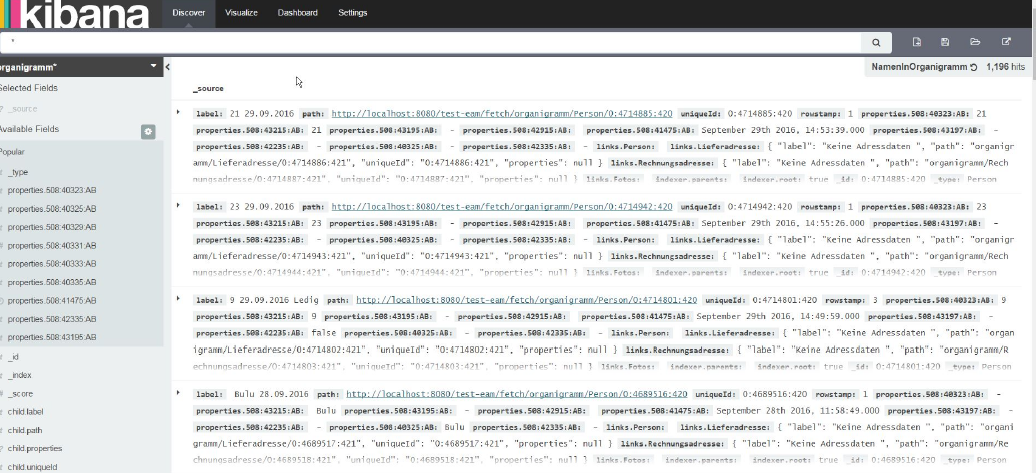1036x473 pixels.
Task: Open the organigramm index pattern dropdown
Action: tap(154, 66)
